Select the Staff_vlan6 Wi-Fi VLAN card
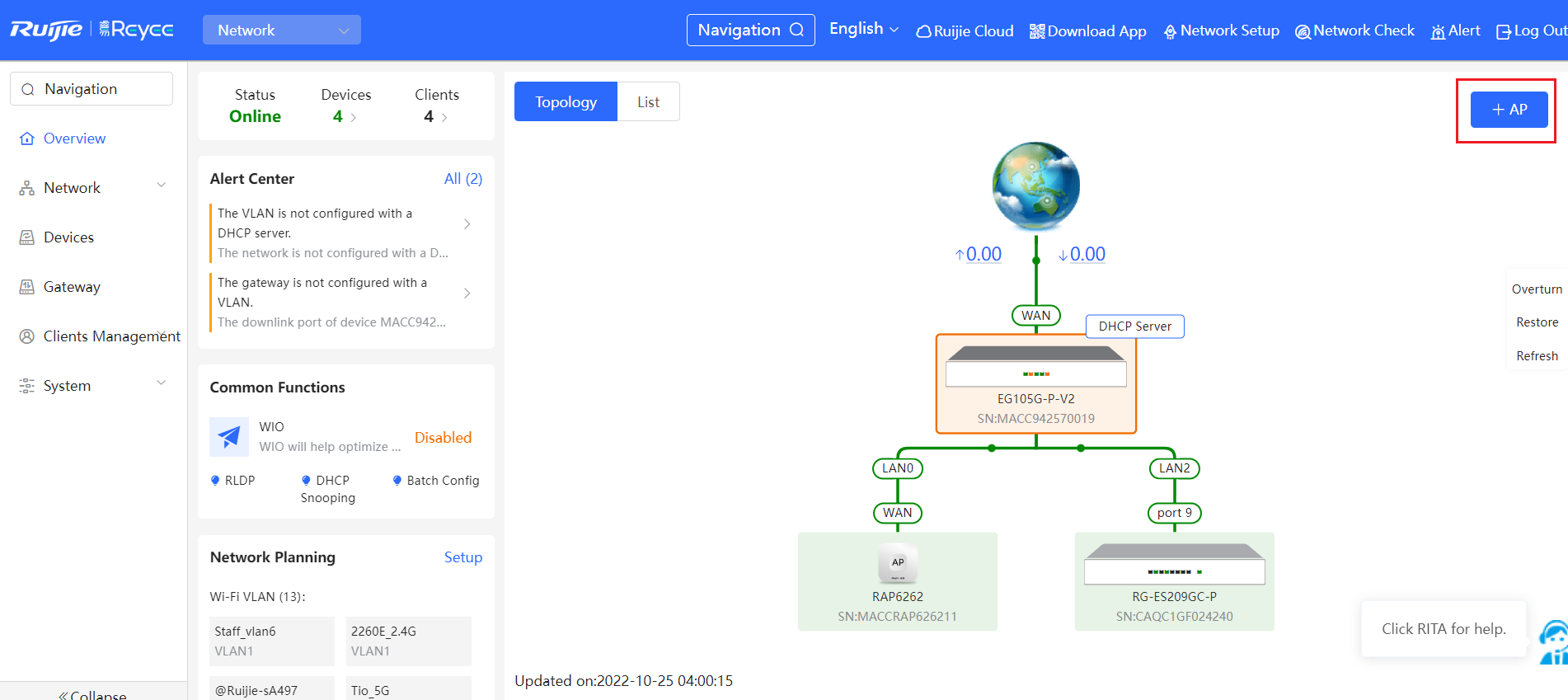Screen dimensions: 1568x700 click(272, 641)
